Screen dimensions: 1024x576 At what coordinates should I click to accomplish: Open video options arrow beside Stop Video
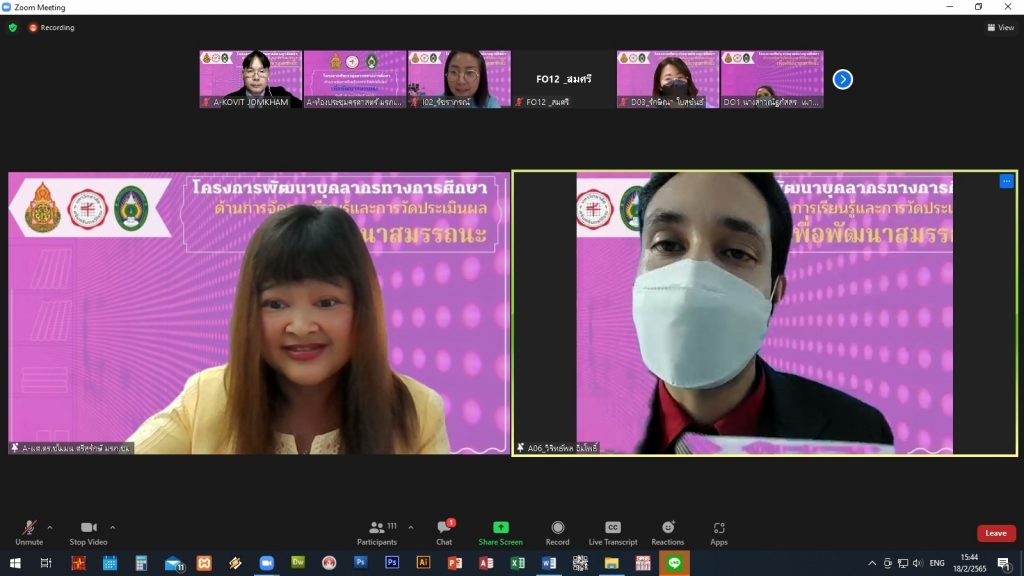(x=112, y=527)
